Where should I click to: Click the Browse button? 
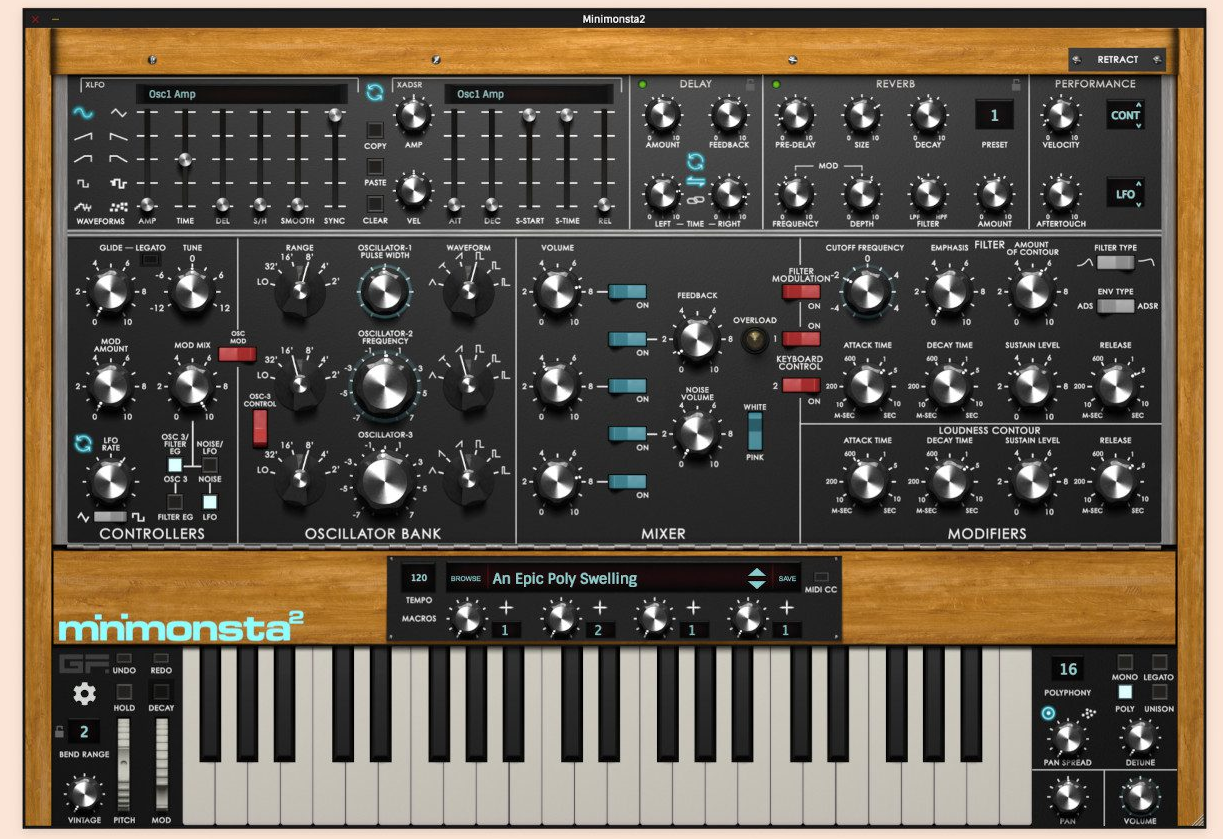(465, 578)
